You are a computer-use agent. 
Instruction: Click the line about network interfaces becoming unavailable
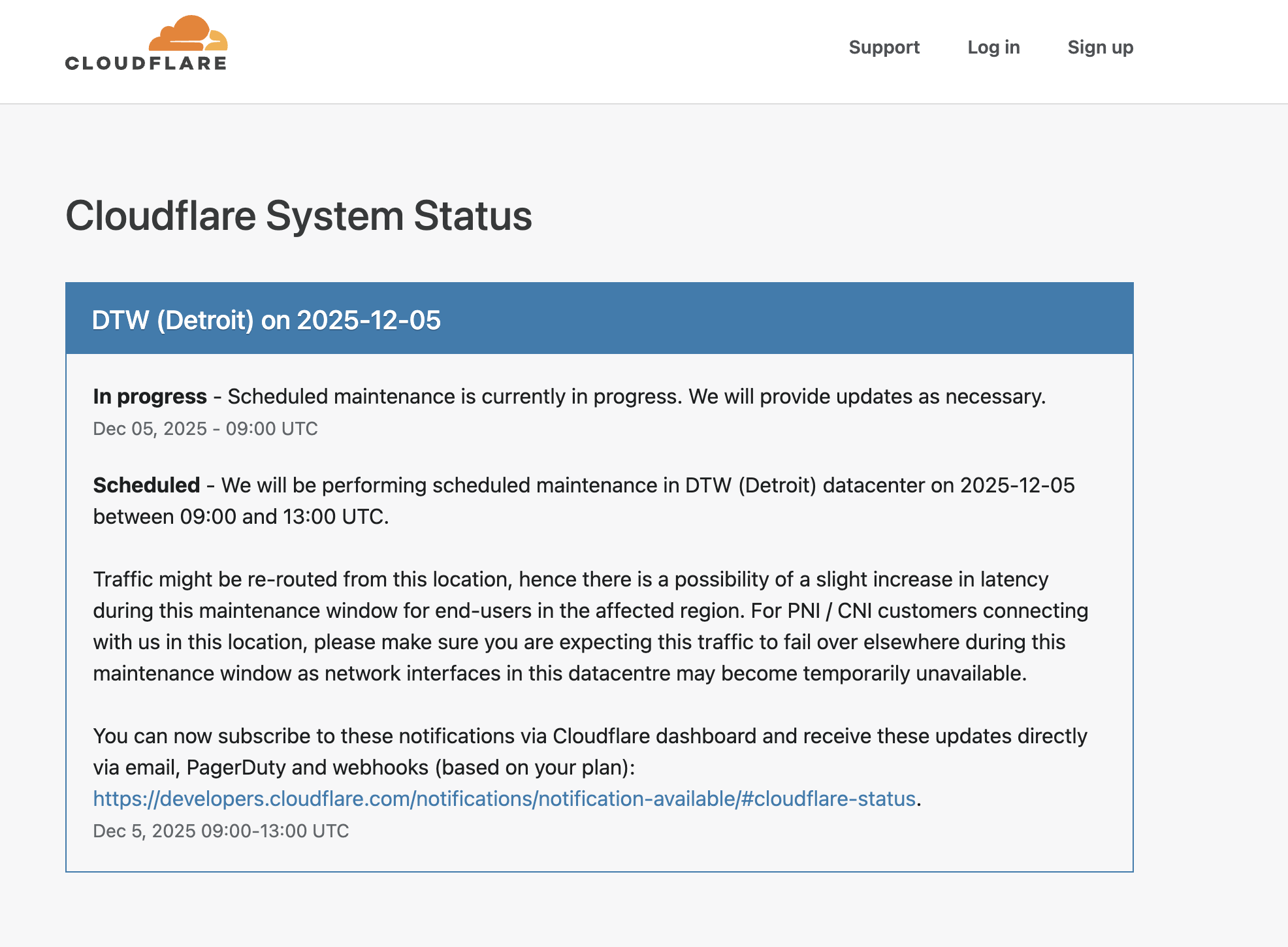[x=559, y=673]
